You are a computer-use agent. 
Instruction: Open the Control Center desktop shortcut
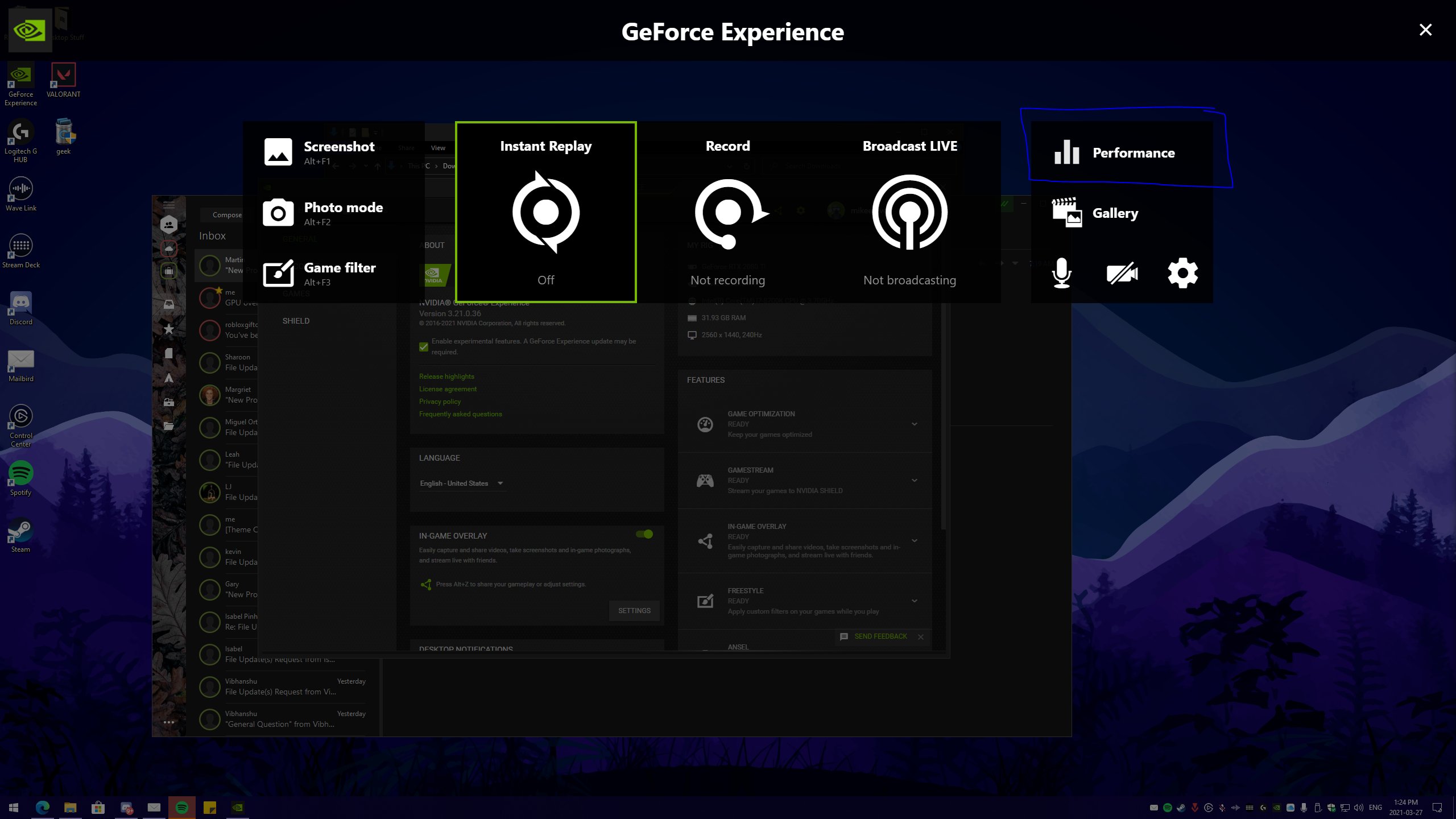tap(21, 425)
